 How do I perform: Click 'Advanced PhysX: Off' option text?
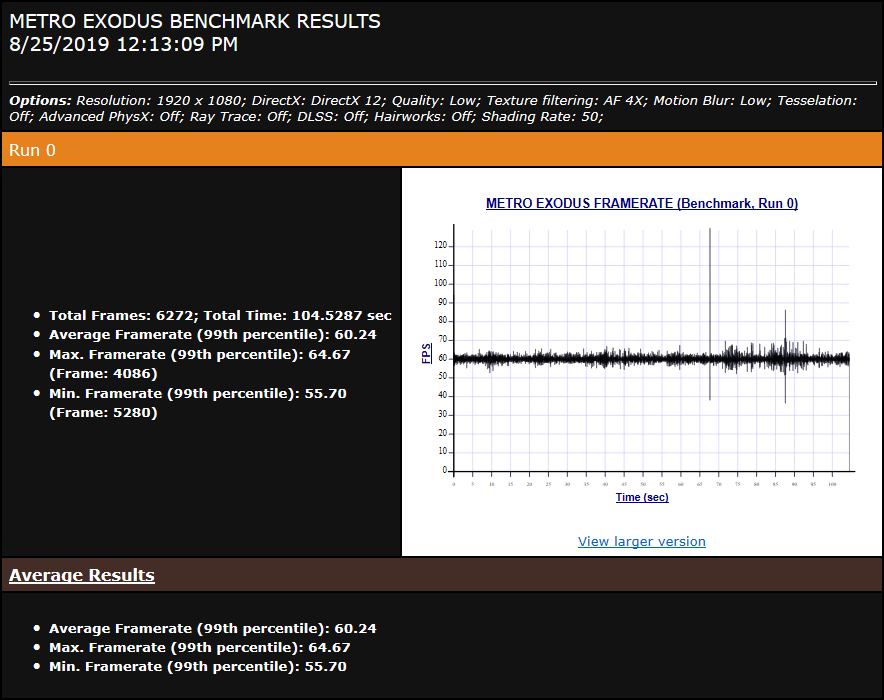(111, 117)
